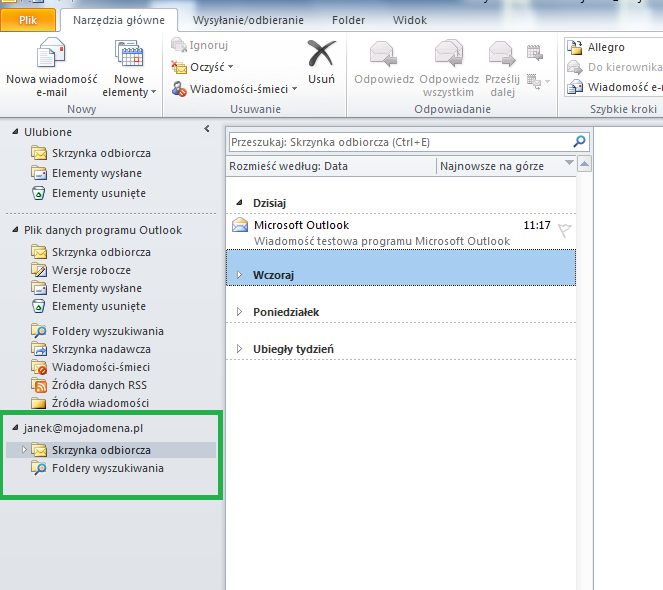Click the scroll up arrow of message list
This screenshot has height=590, width=663.
[x=584, y=164]
